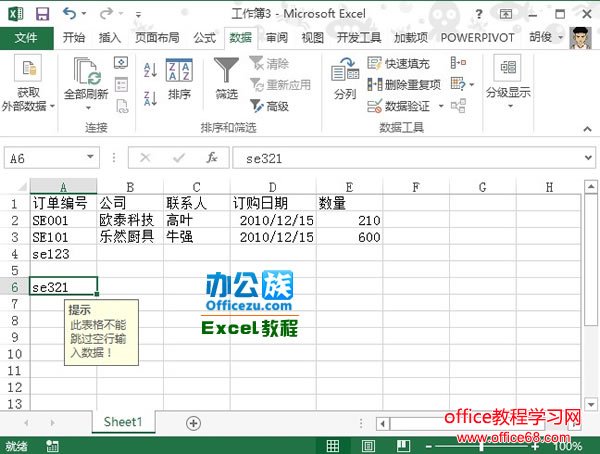
Task: Toggle the Filter funnel icon
Action: pyautogui.click(x=226, y=70)
